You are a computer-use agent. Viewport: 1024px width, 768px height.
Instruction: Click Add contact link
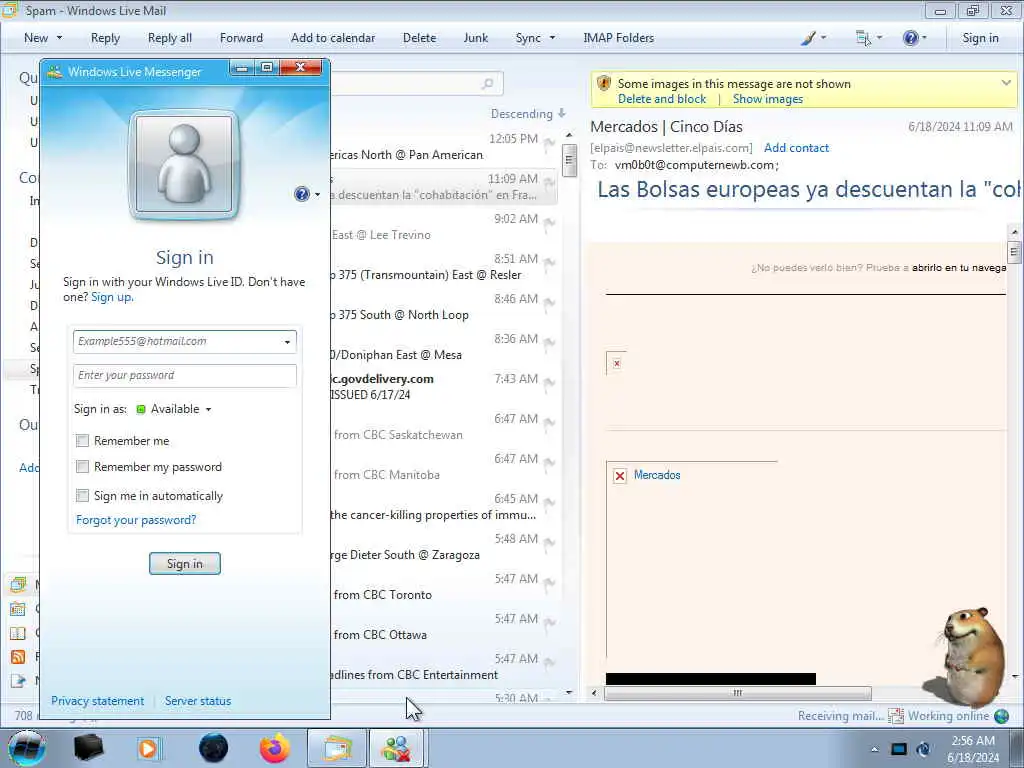796,148
